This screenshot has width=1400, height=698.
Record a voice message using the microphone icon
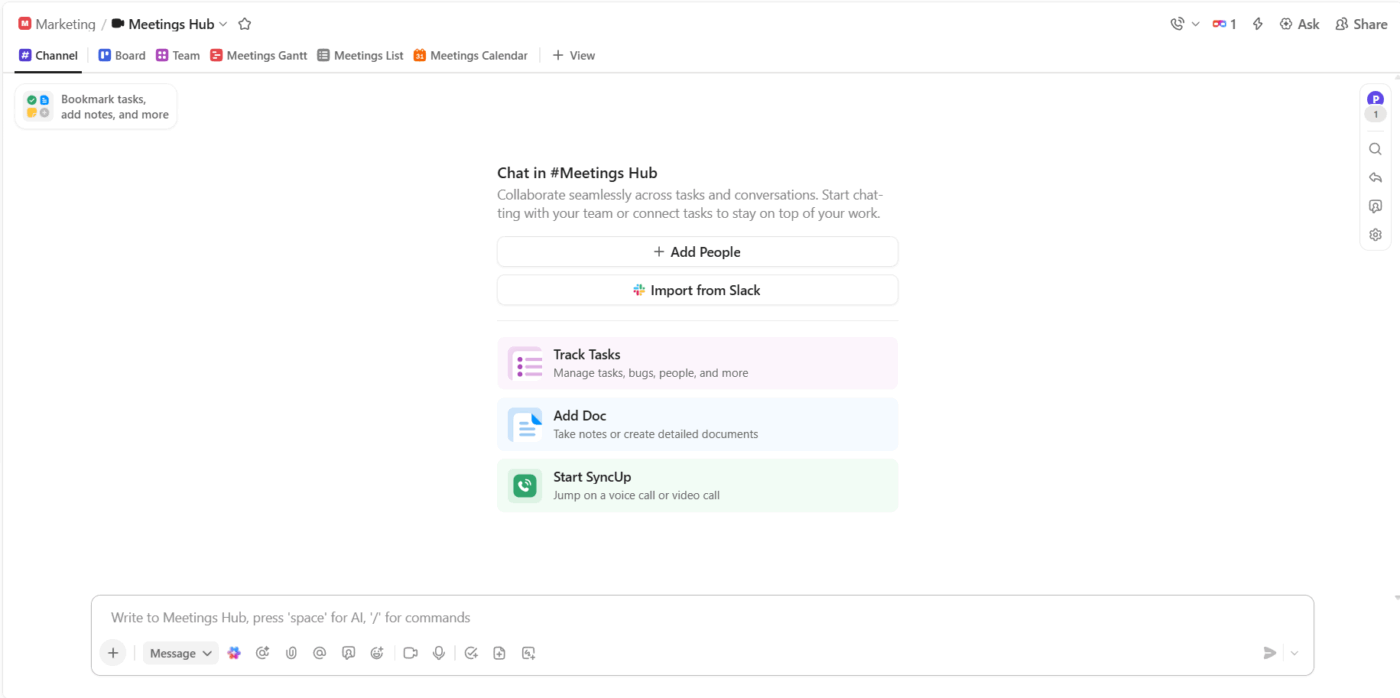438,652
